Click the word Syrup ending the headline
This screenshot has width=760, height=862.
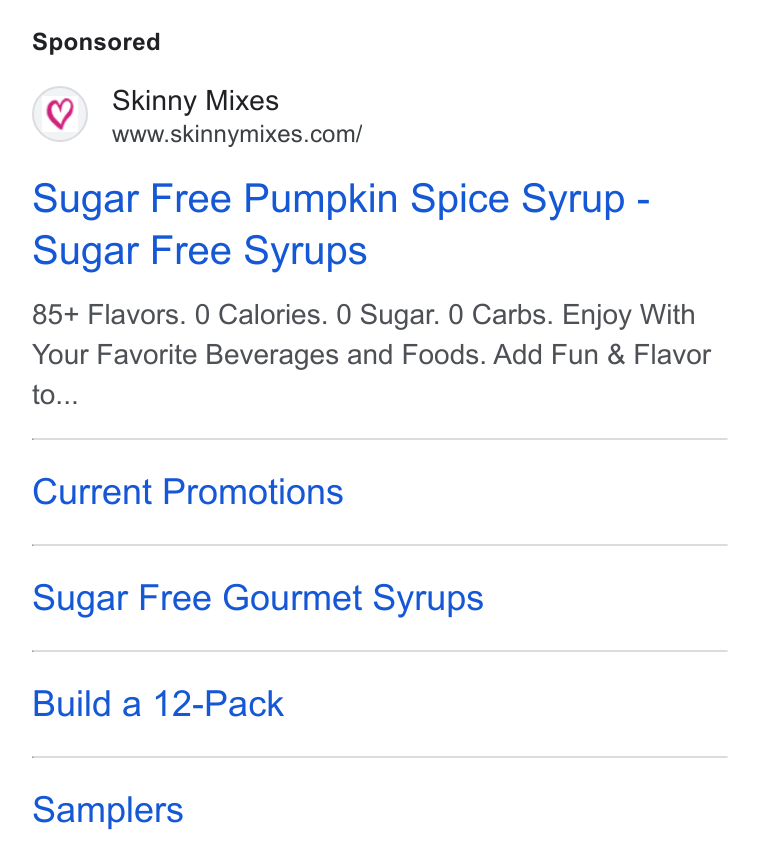(573, 201)
